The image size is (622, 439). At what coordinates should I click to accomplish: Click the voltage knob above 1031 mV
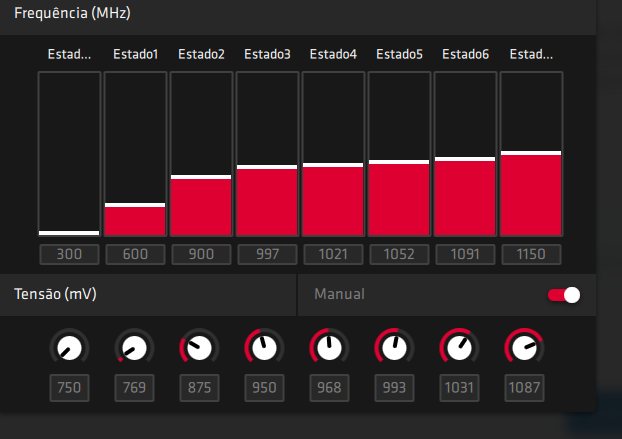point(459,348)
